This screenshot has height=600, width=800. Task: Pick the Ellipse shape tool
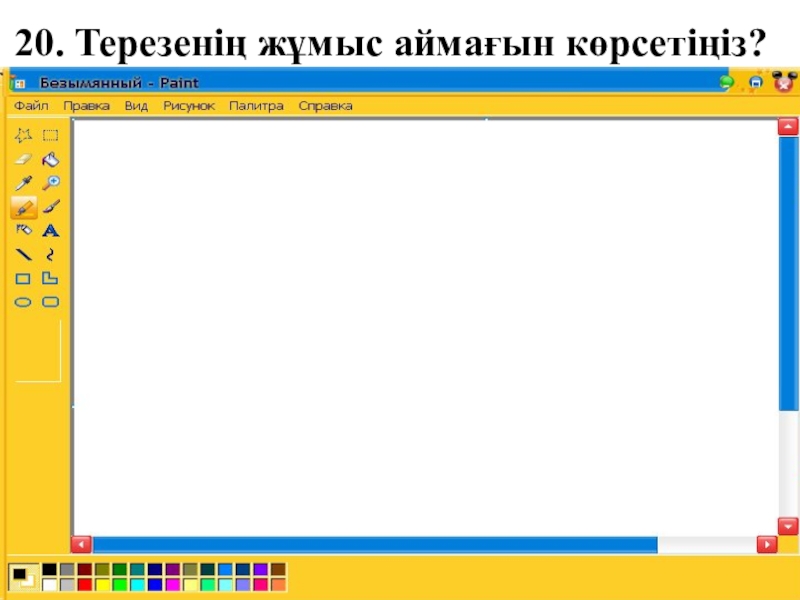(x=23, y=302)
